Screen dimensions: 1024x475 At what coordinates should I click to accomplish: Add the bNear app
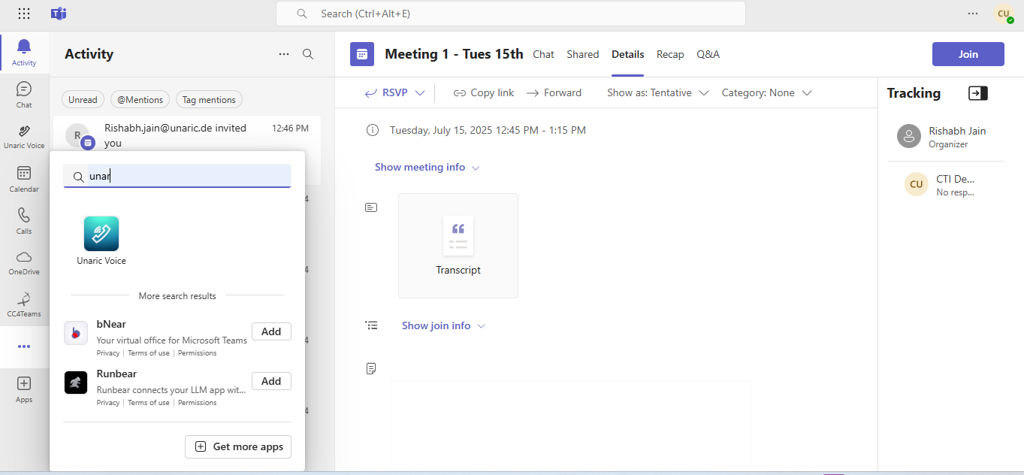click(271, 331)
